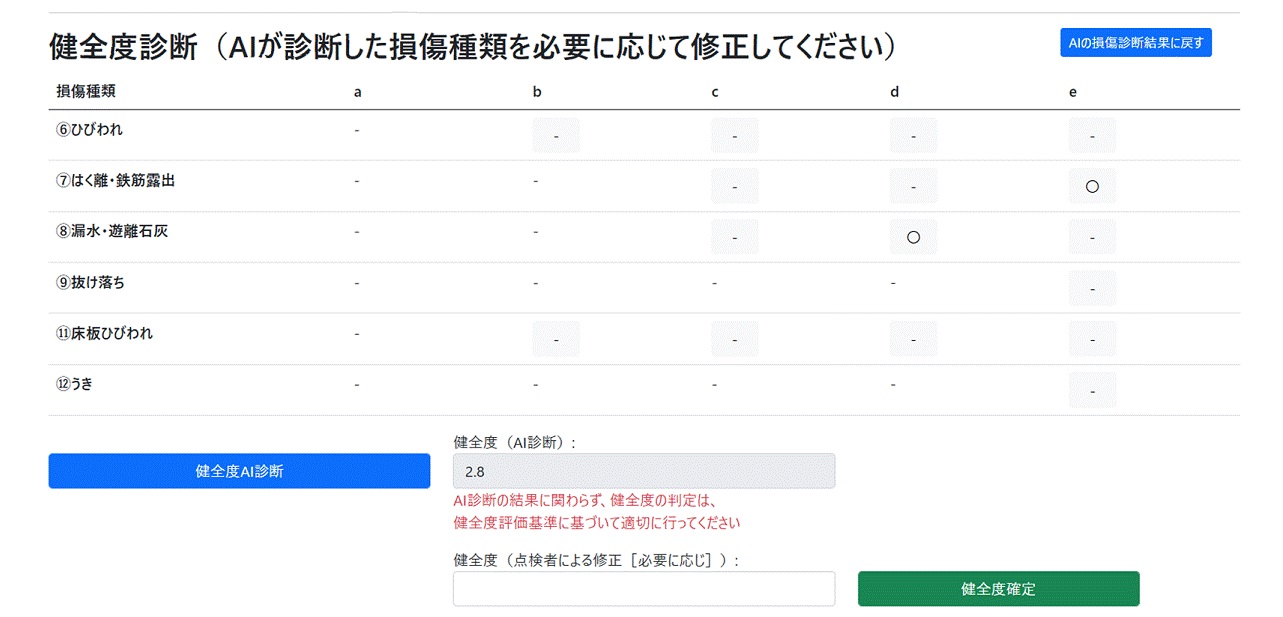Toggle grade e for ⑫うき
This screenshot has width=1283, height=617.
(x=1092, y=390)
